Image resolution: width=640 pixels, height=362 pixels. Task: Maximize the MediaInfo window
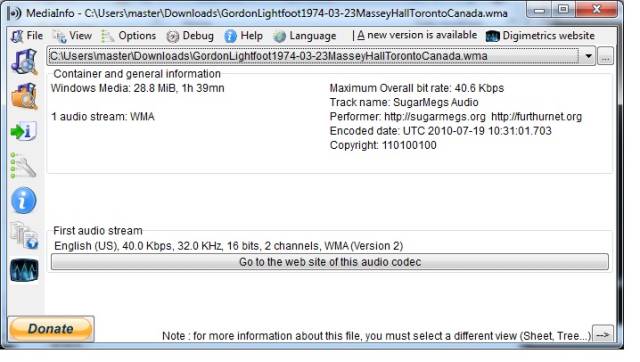pyautogui.click(x=563, y=10)
